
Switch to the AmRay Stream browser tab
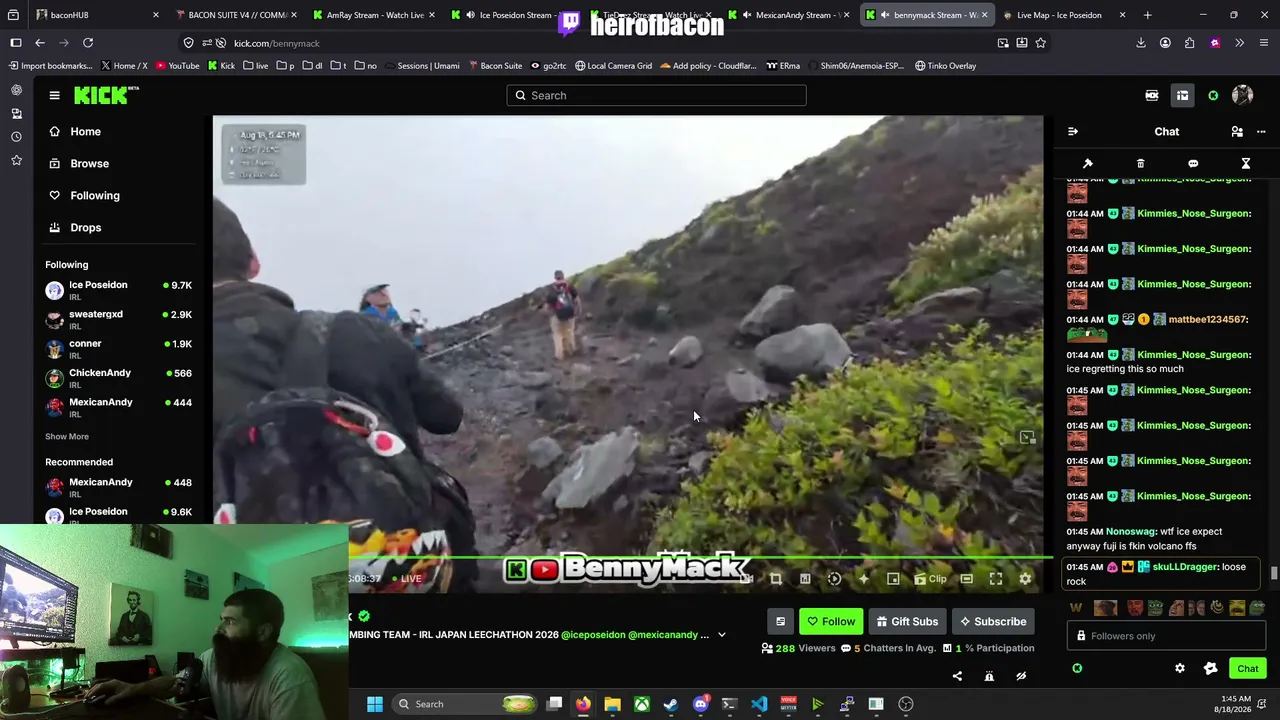372,15
